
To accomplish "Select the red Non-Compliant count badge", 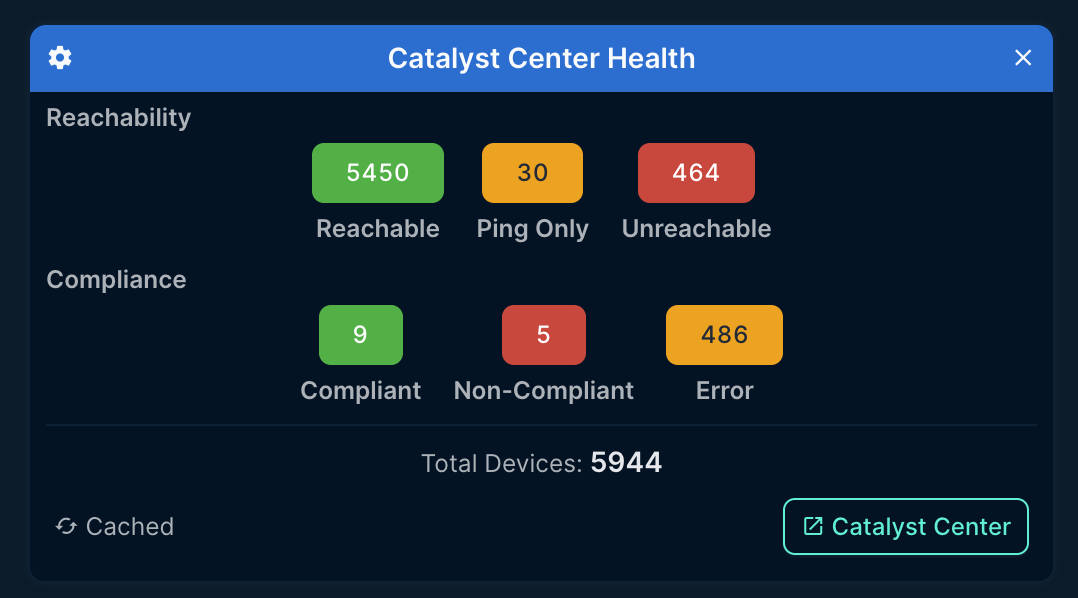I will [x=543, y=334].
